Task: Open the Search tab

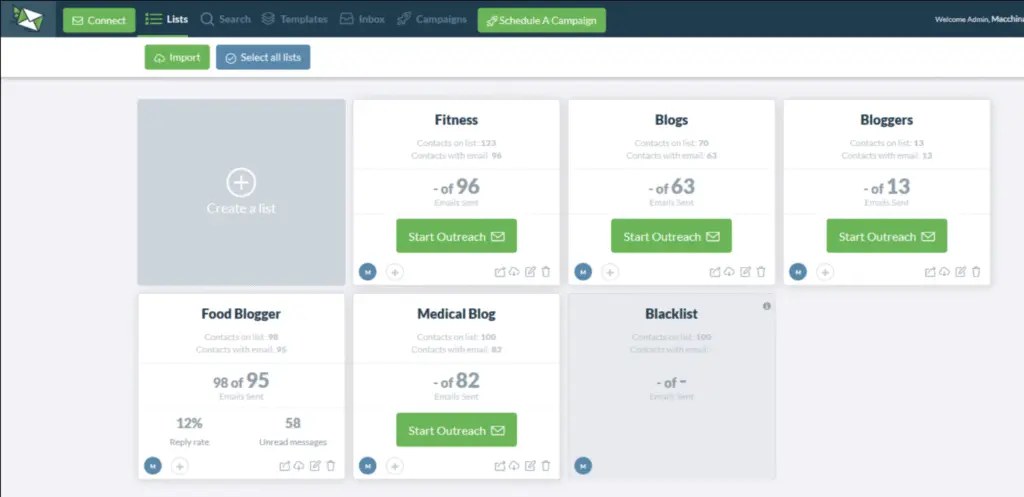Action: (x=226, y=20)
